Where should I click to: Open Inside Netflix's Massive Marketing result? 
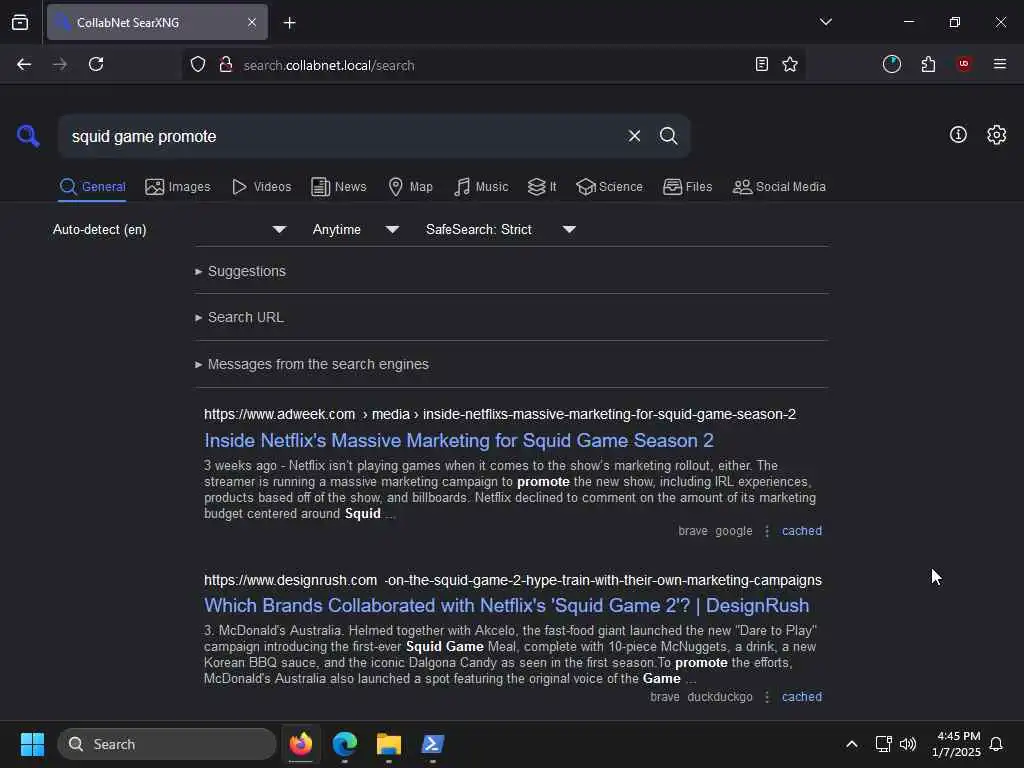(x=458, y=440)
